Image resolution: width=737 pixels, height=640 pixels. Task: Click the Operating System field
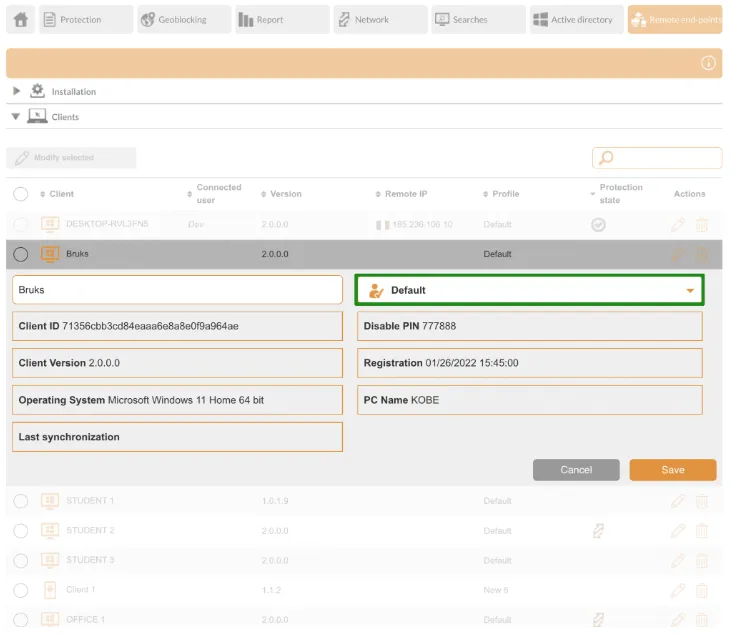(178, 400)
